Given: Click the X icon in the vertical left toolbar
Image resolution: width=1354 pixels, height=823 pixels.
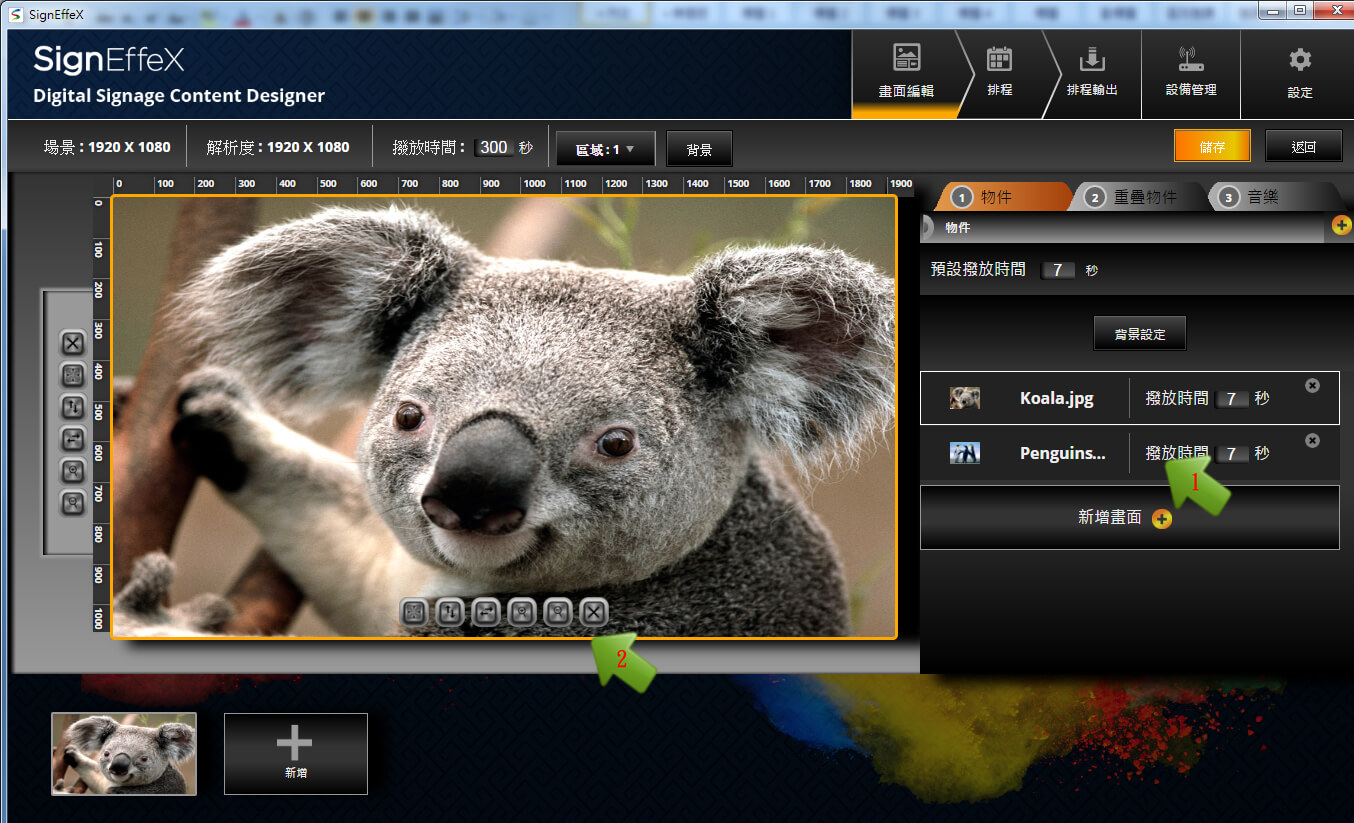Looking at the screenshot, I should (x=73, y=344).
